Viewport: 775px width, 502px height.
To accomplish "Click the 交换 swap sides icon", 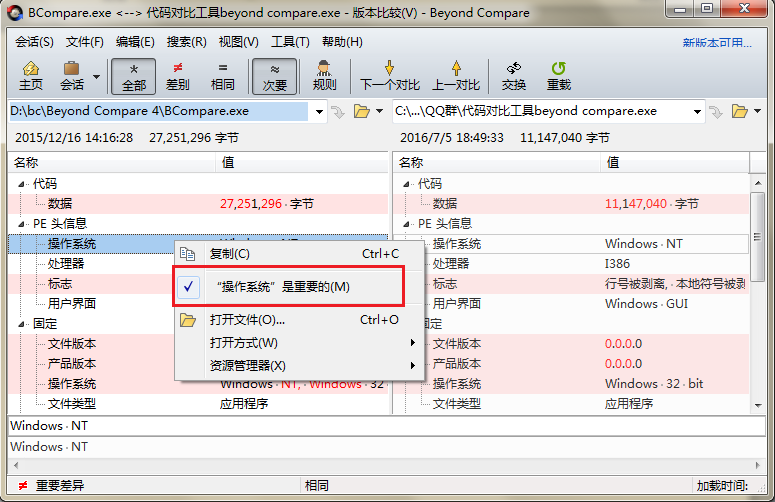I will tap(514, 76).
